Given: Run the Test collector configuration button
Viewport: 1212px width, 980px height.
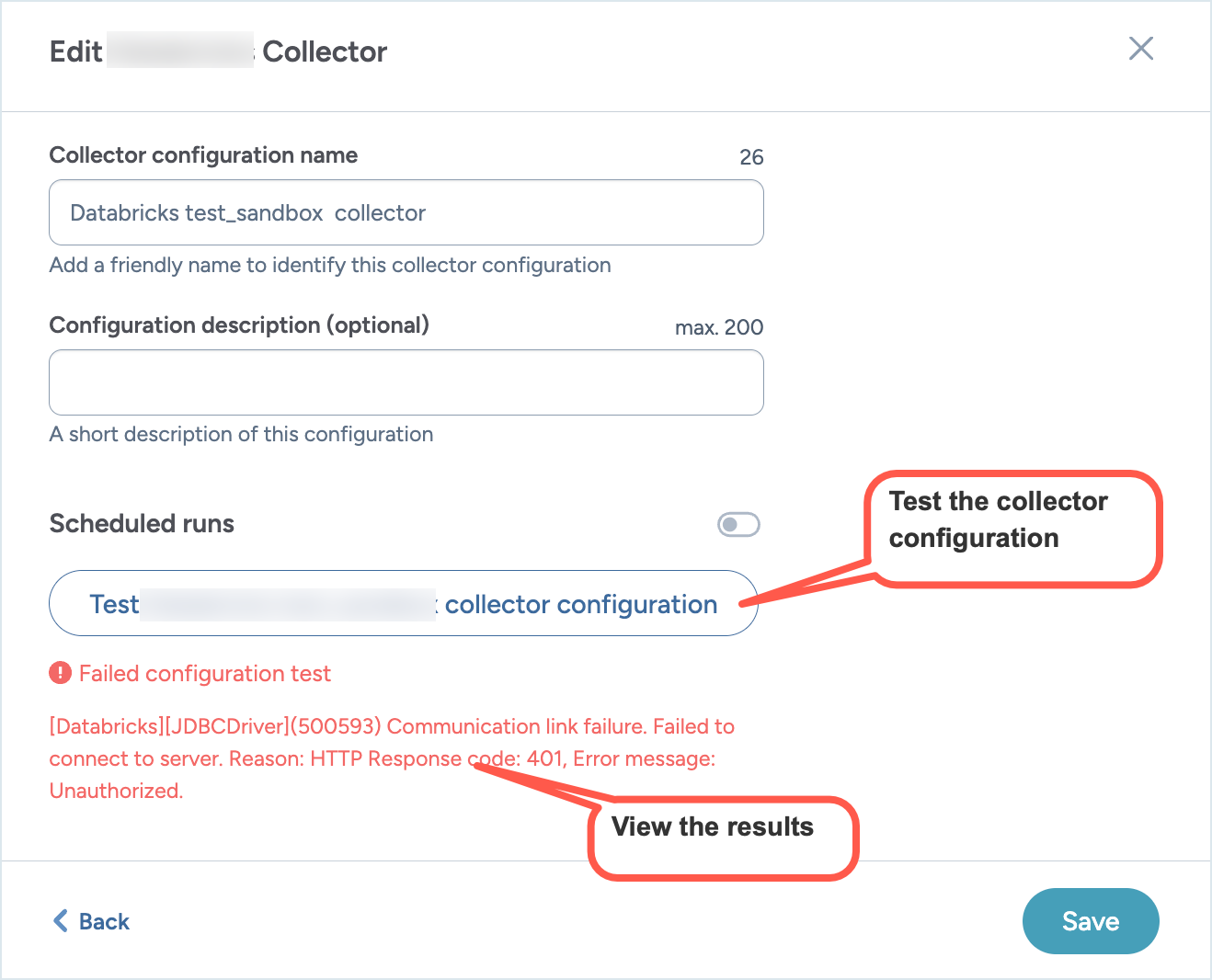Looking at the screenshot, I should pos(403,603).
